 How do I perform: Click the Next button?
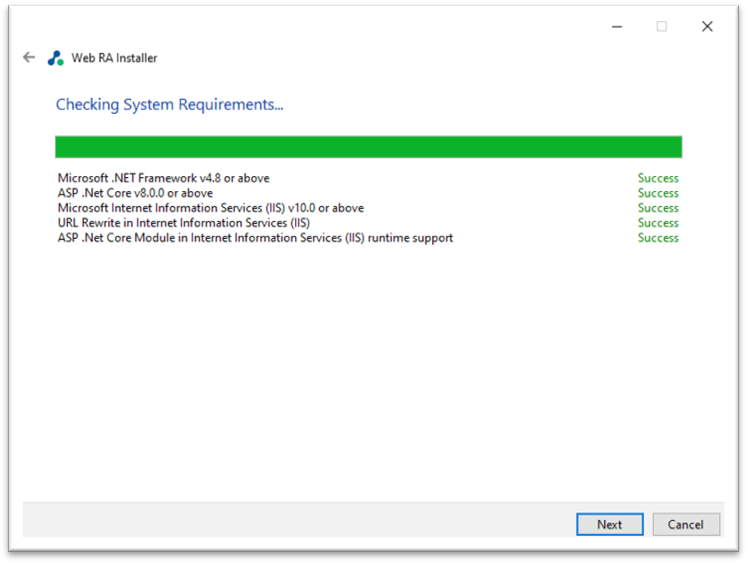tap(610, 524)
